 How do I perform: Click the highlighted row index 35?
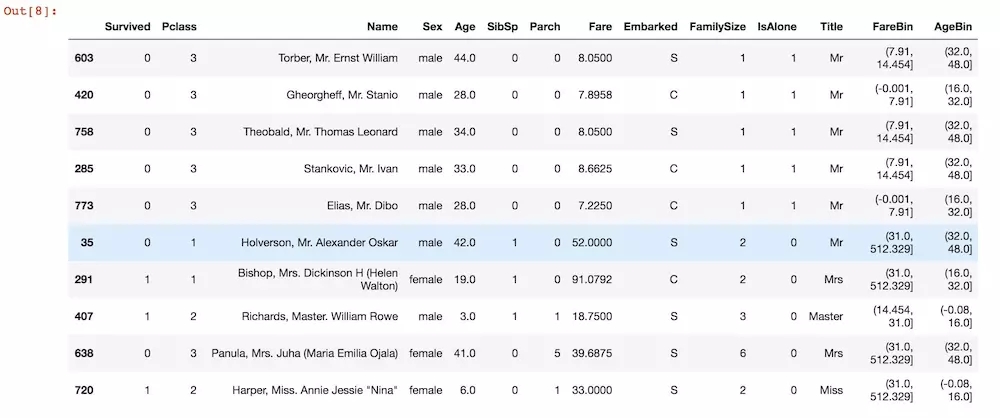[x=87, y=243]
